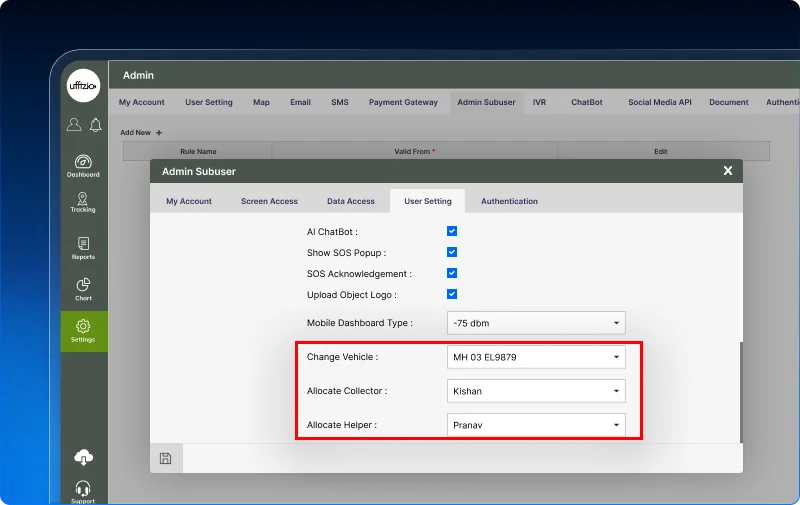Open the Email tab
800x505 pixels.
pos(301,102)
